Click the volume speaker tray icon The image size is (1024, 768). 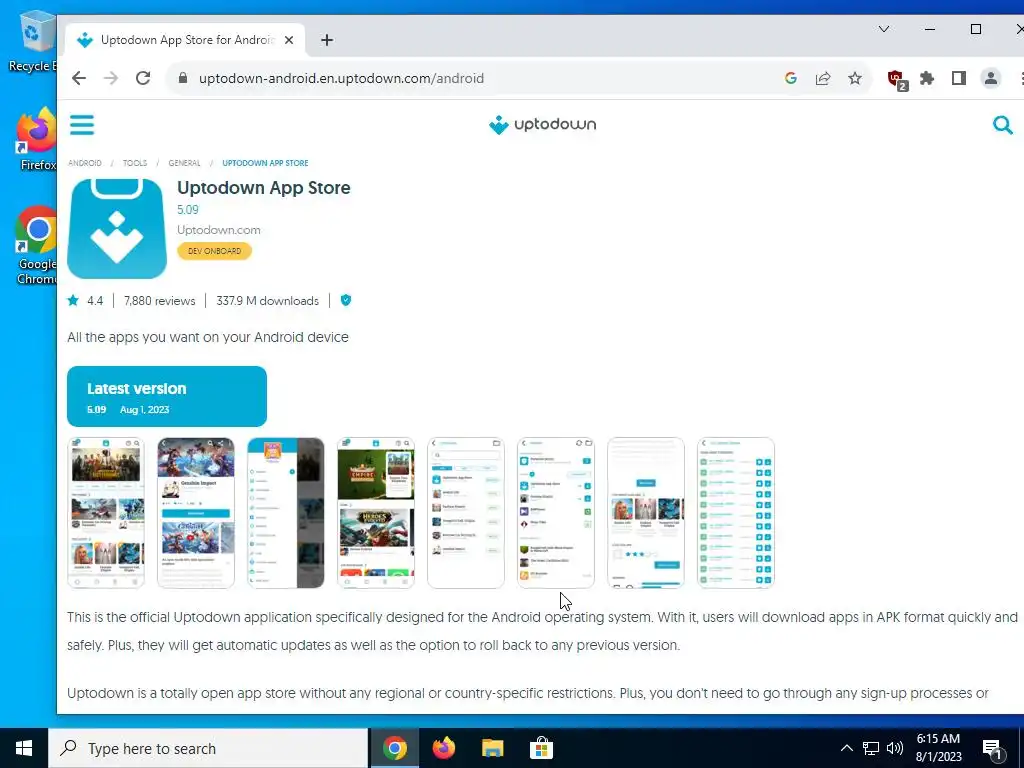click(895, 748)
